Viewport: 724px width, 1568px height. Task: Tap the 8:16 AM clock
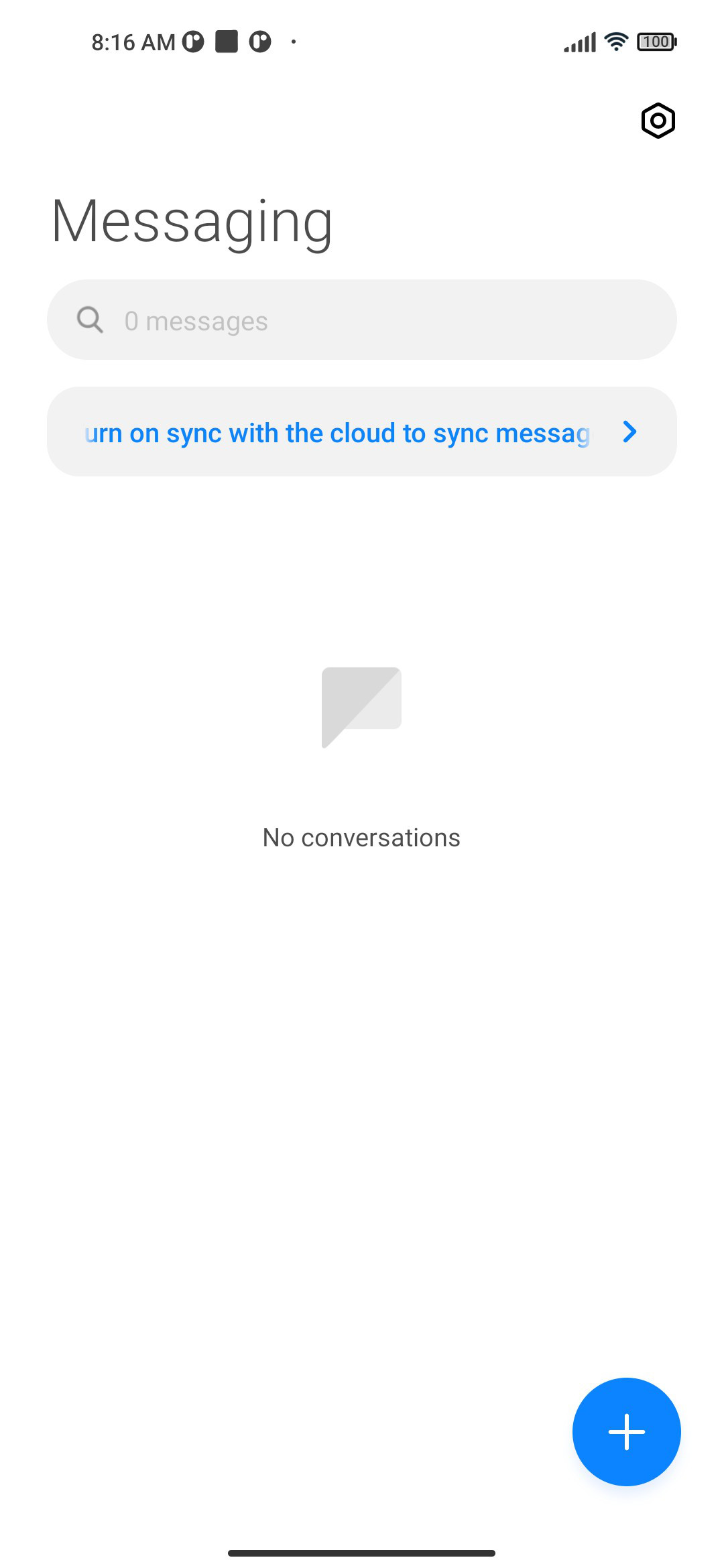pyautogui.click(x=133, y=42)
